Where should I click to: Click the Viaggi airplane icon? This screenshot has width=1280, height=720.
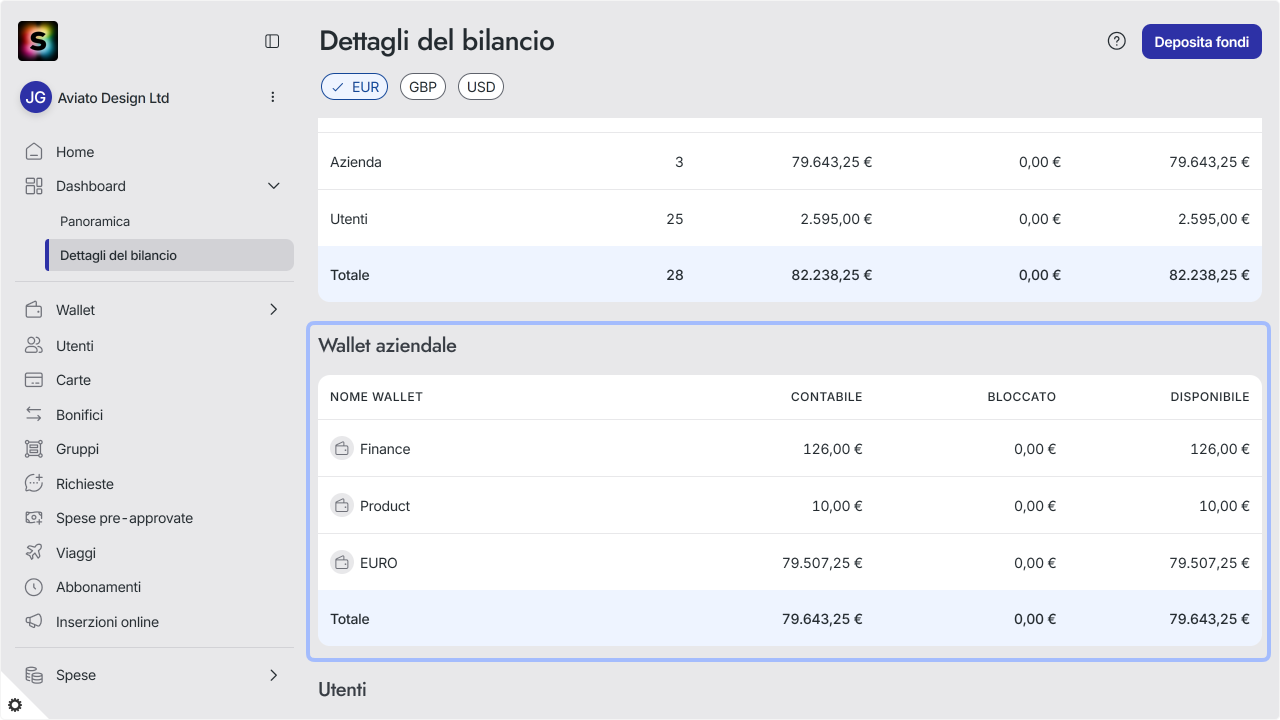[x=34, y=553]
